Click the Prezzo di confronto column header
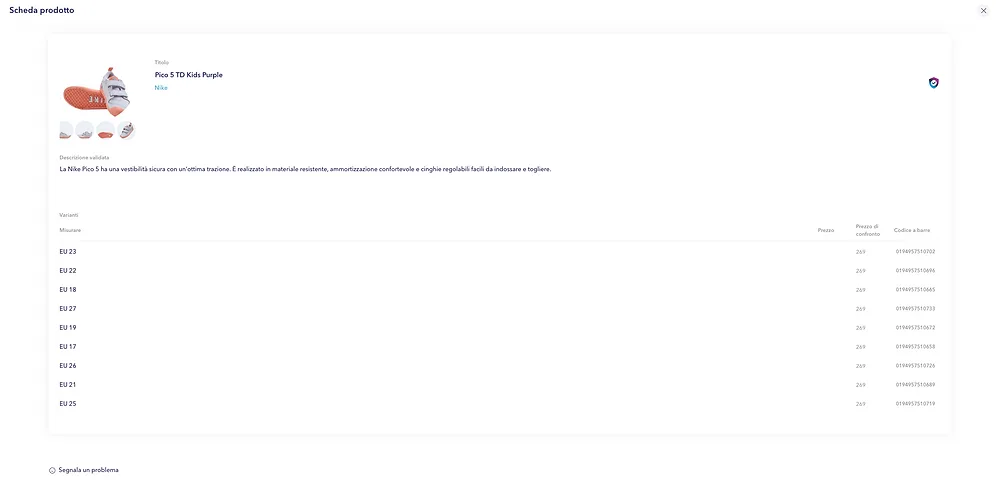Viewport: 1000px width, 480px height. click(x=868, y=230)
